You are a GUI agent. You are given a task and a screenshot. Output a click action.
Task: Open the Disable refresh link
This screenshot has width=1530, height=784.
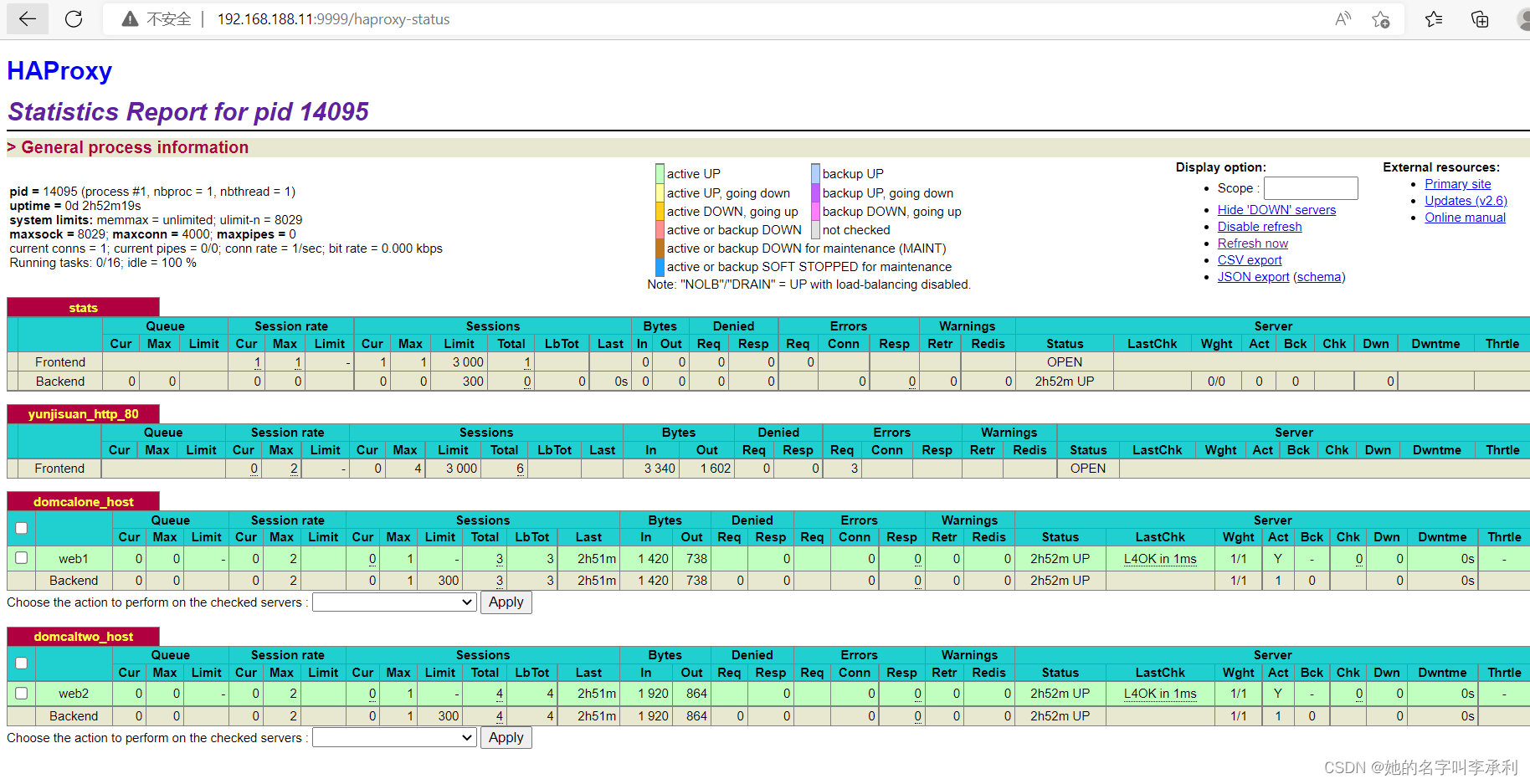[1260, 227]
